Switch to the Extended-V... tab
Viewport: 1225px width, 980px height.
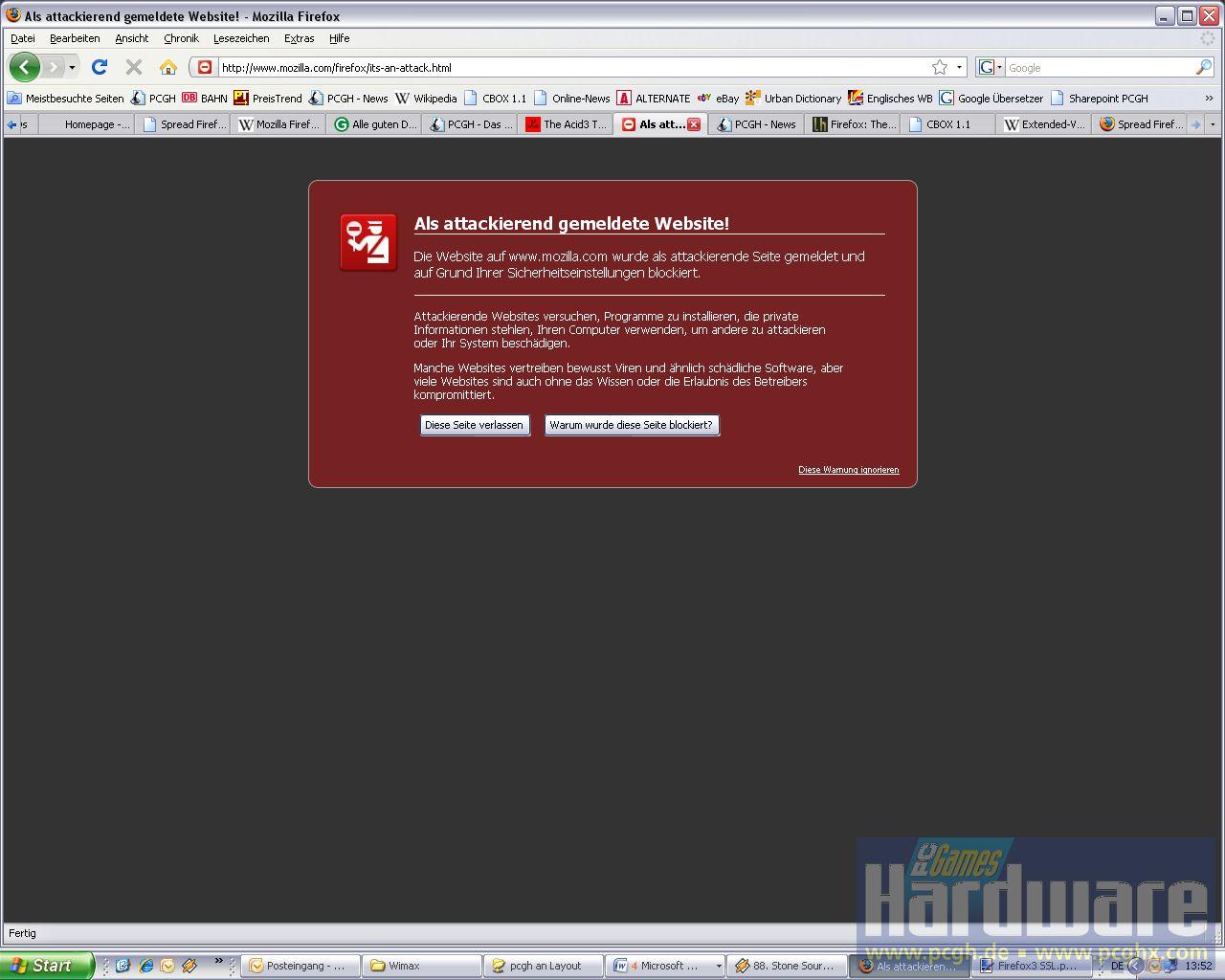1044,124
